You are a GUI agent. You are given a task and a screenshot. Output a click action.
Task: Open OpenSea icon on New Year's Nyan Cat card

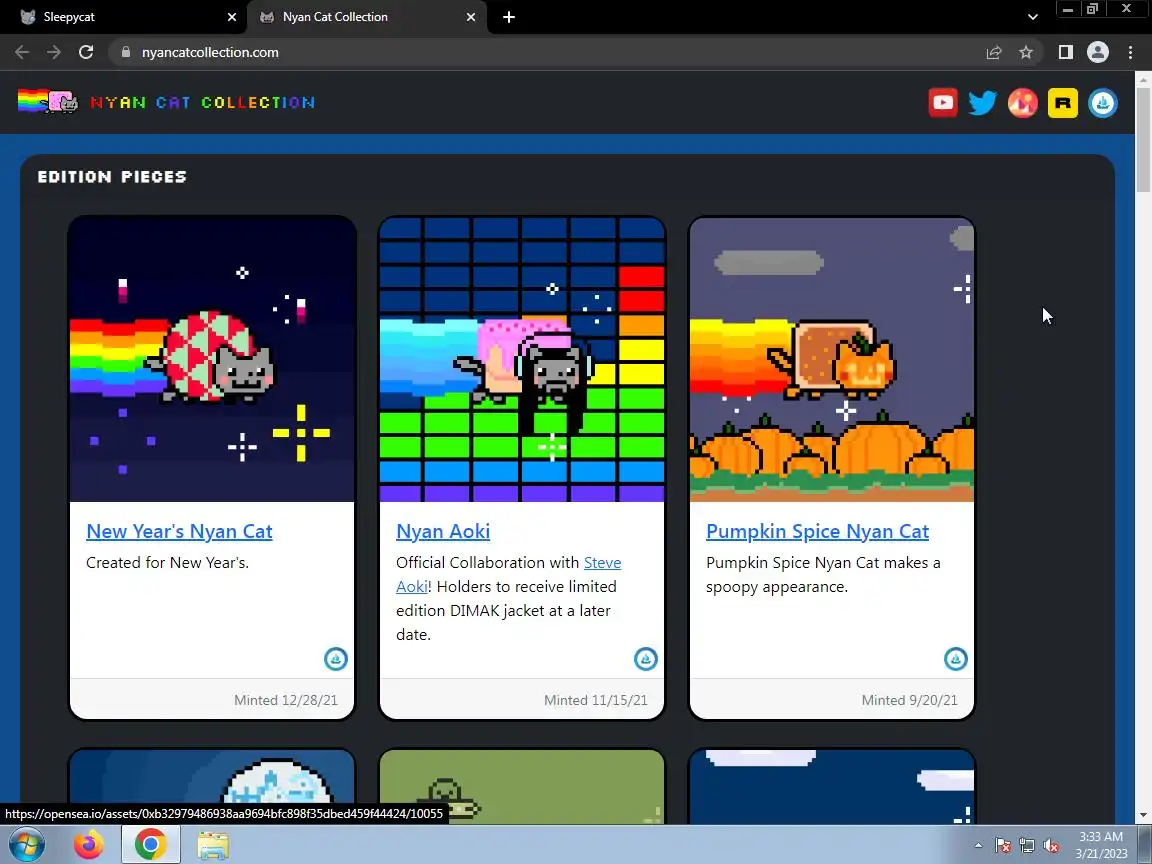[x=336, y=659]
